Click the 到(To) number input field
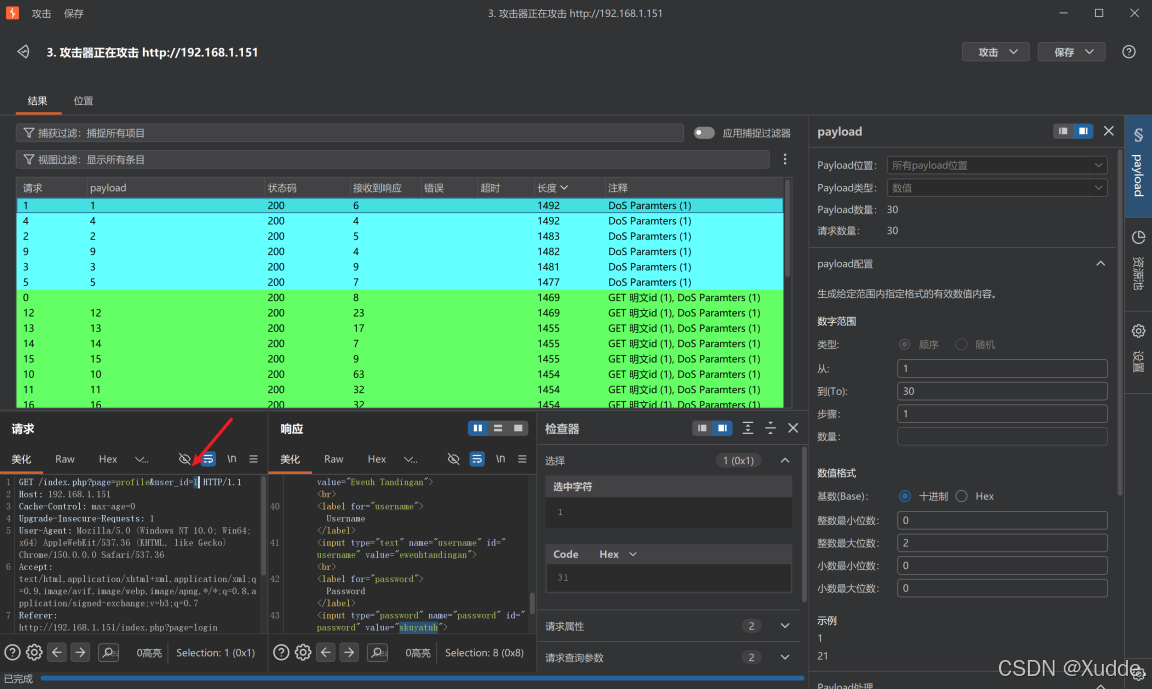 [1001, 391]
